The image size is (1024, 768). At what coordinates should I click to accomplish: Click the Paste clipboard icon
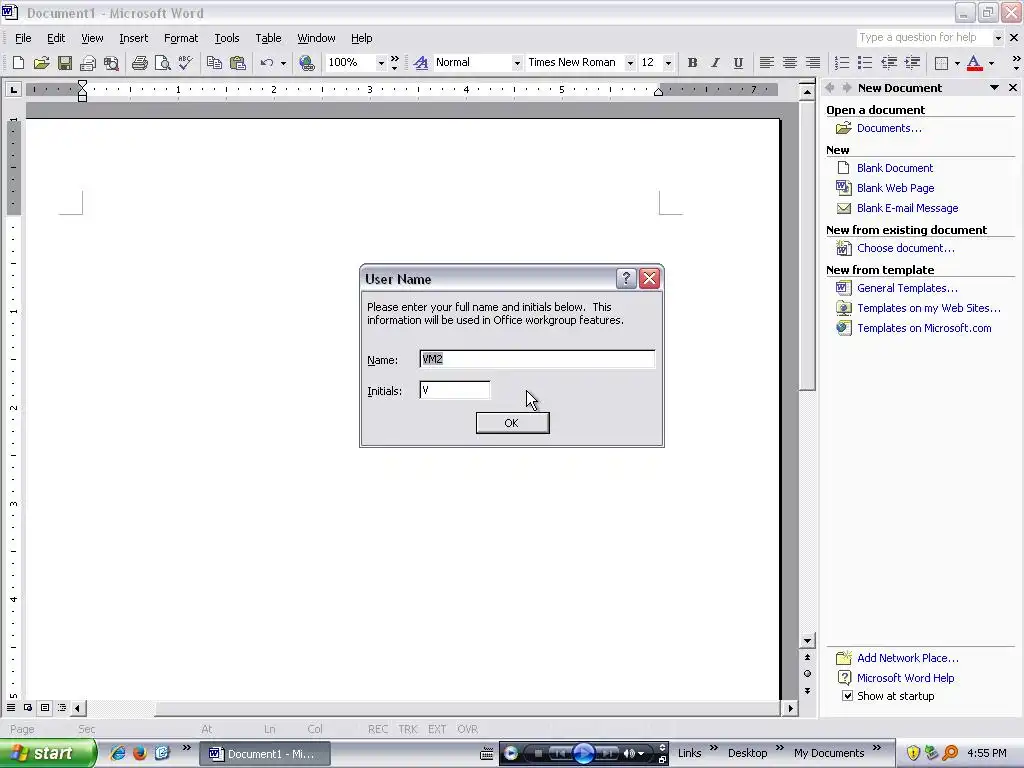(x=238, y=63)
